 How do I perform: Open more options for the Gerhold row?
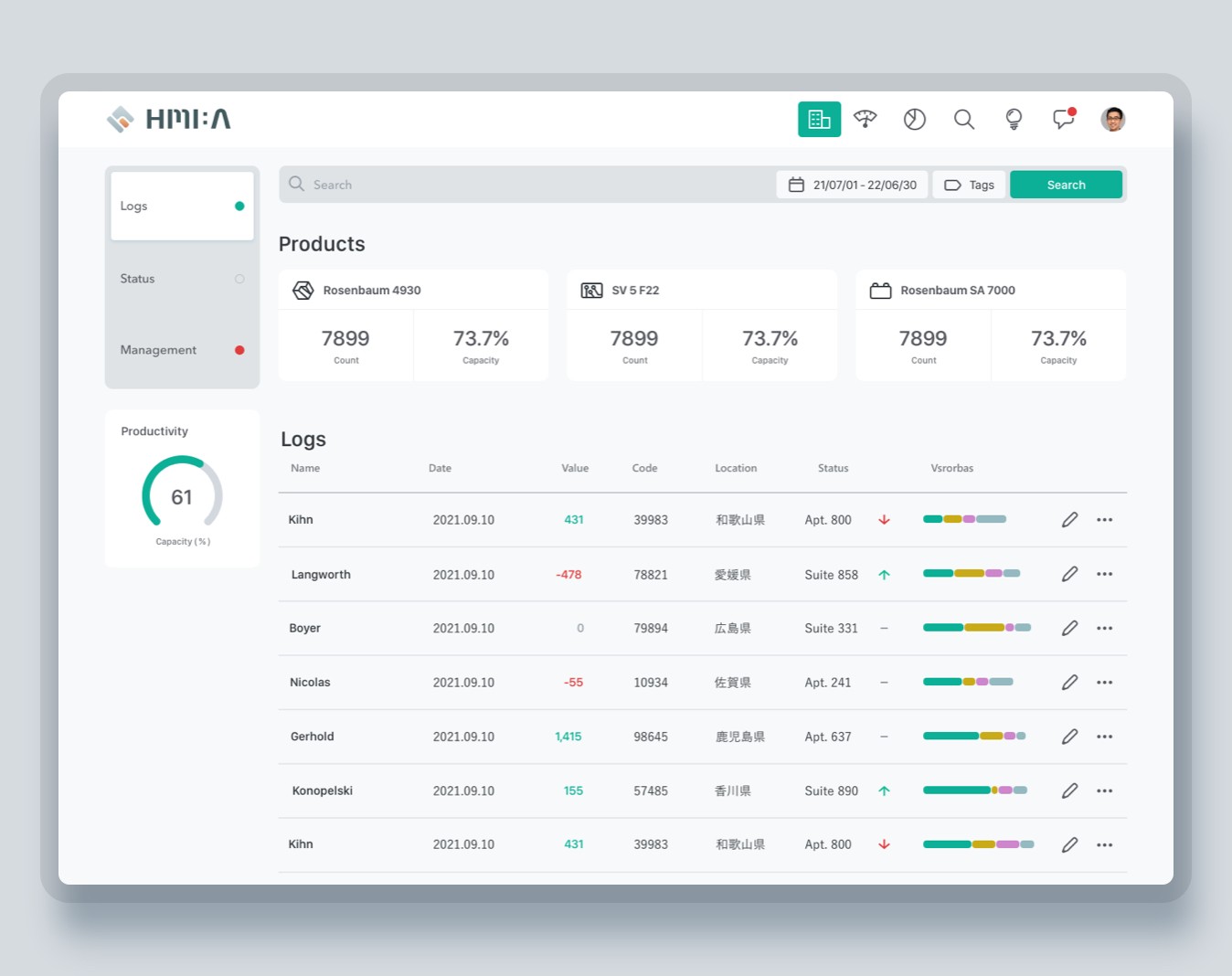point(1105,737)
